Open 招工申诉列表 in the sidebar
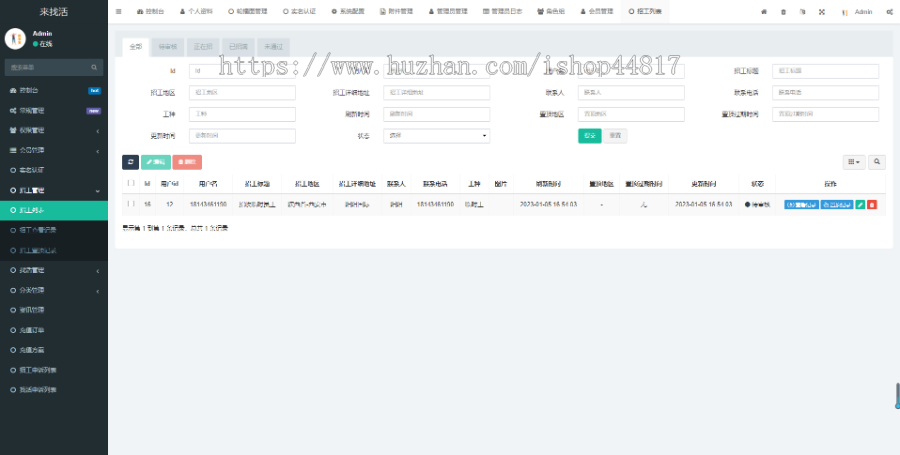Viewport: 900px width, 455px height. coord(54,370)
